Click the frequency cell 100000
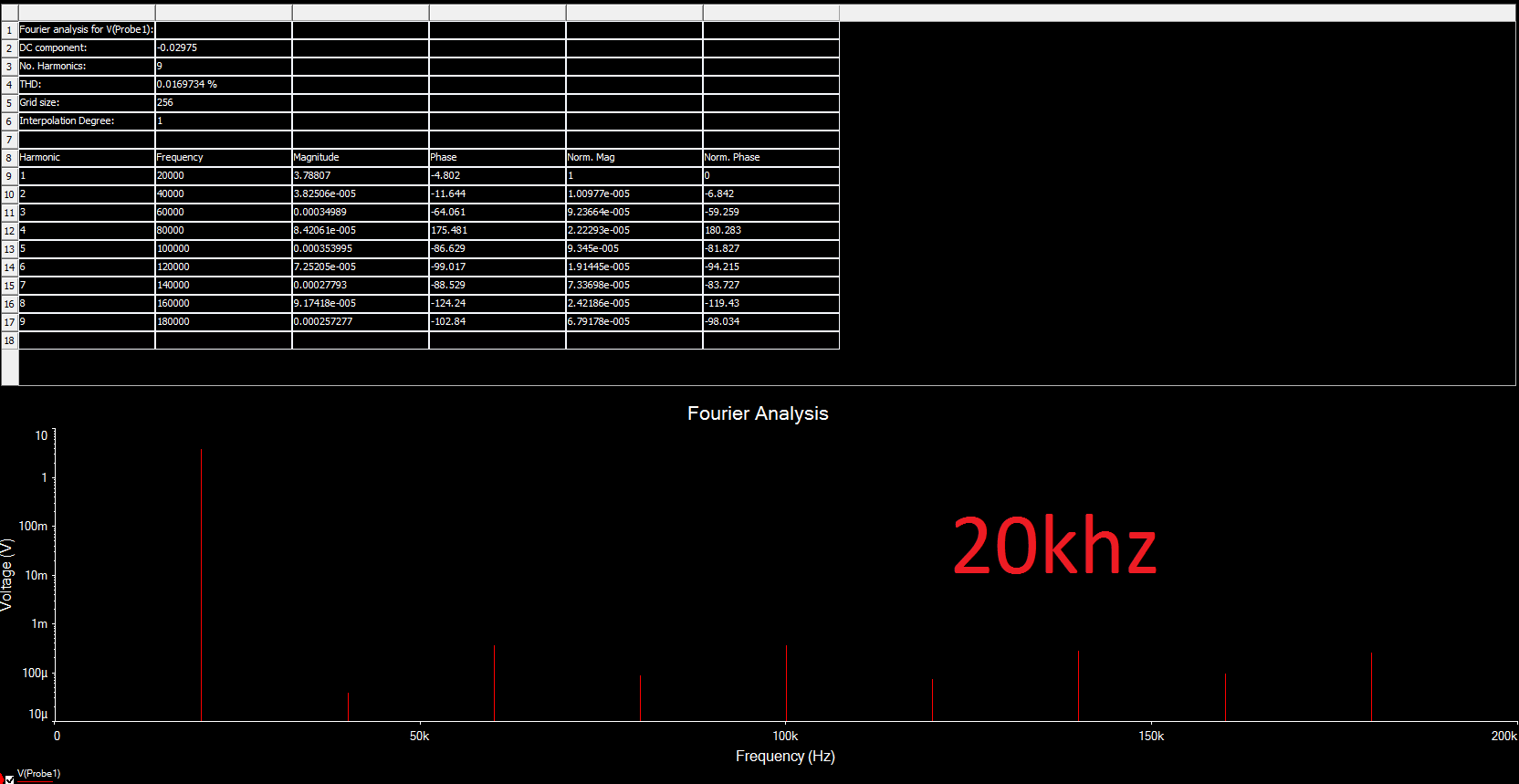The height and width of the screenshot is (784, 1519). pos(224,249)
